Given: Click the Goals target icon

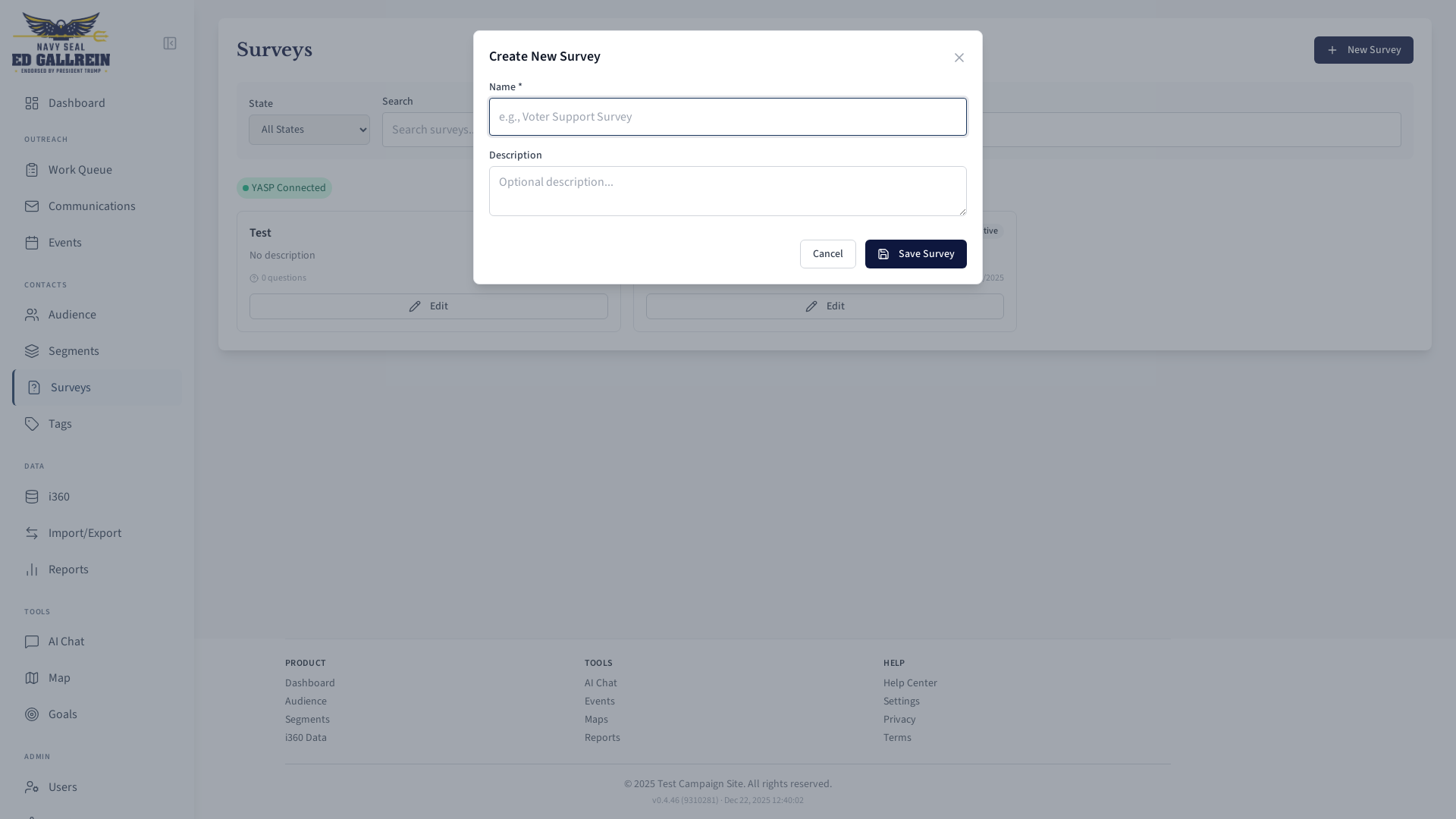Looking at the screenshot, I should tap(32, 714).
